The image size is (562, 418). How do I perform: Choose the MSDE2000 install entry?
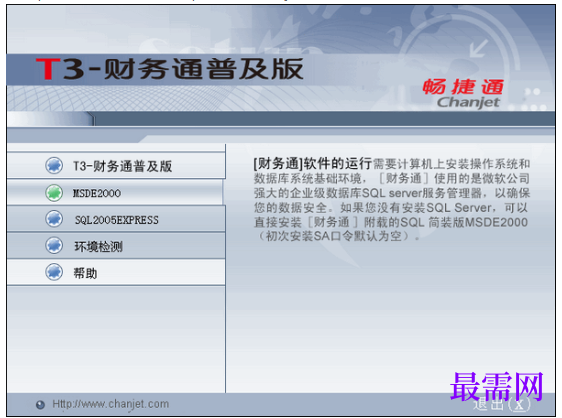115,193
